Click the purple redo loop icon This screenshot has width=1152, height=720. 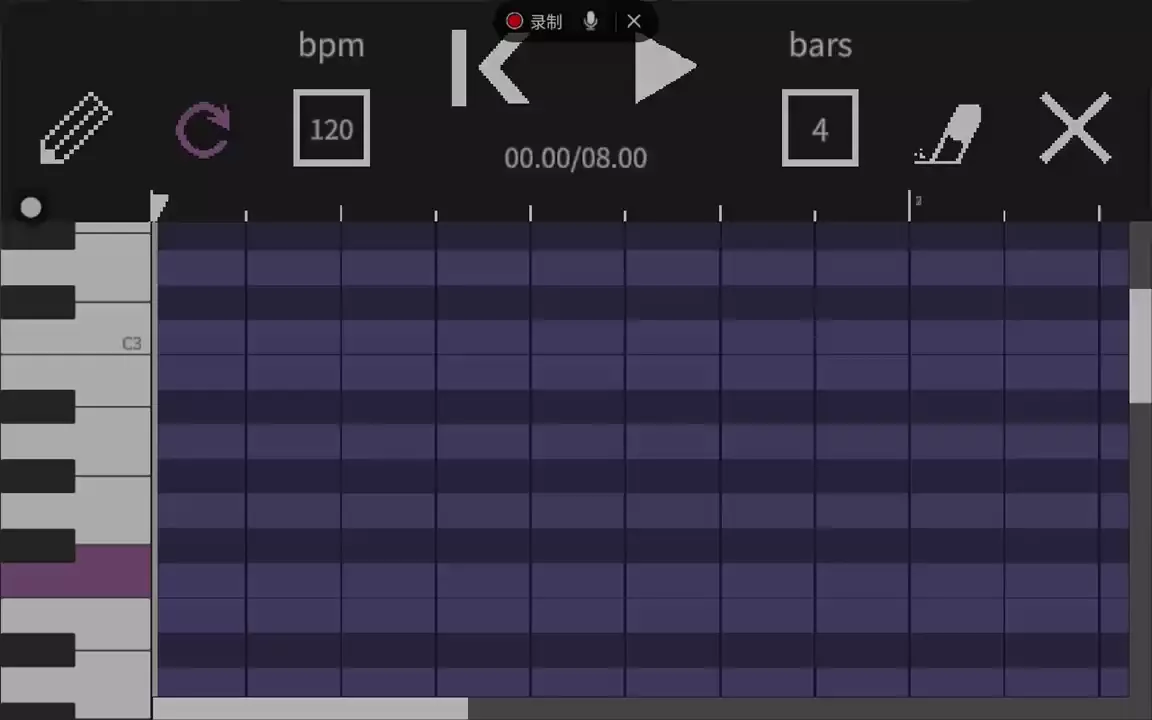[x=203, y=130]
